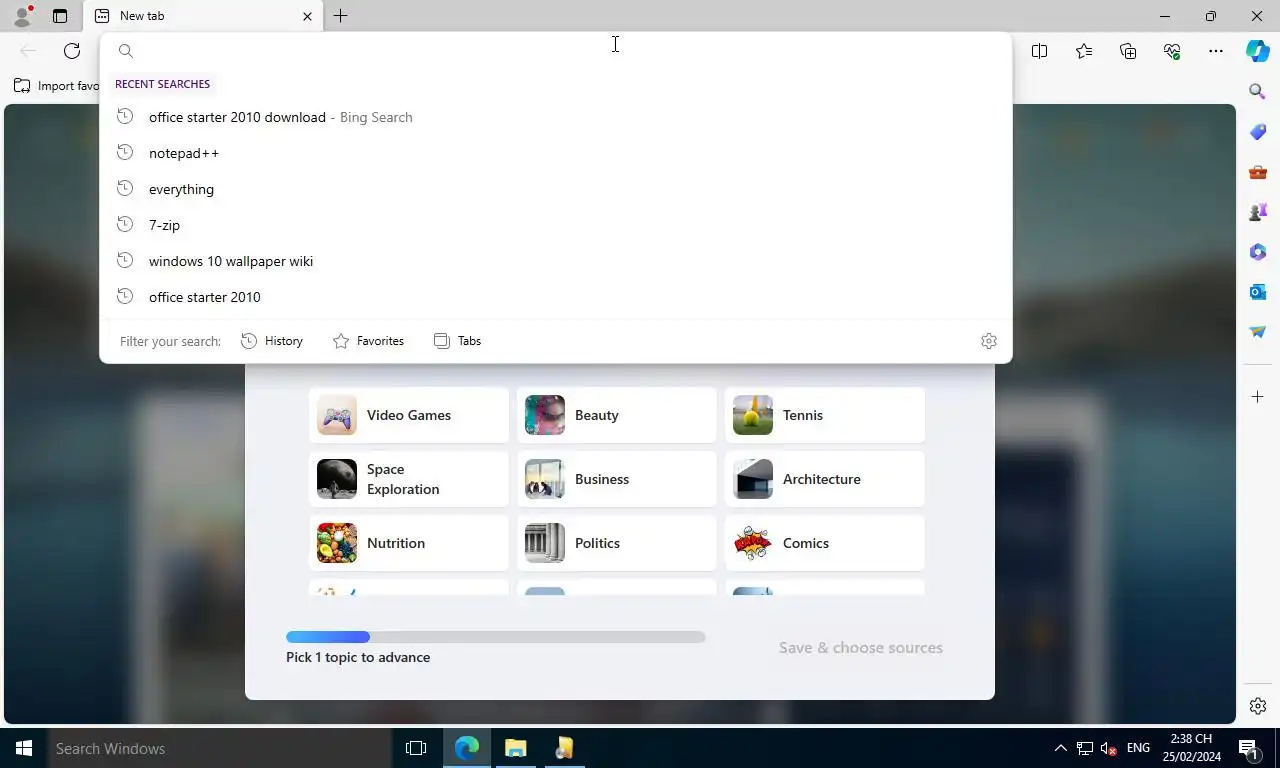Viewport: 1280px width, 768px height.
Task: Open the Windows Start menu
Action: (24, 748)
